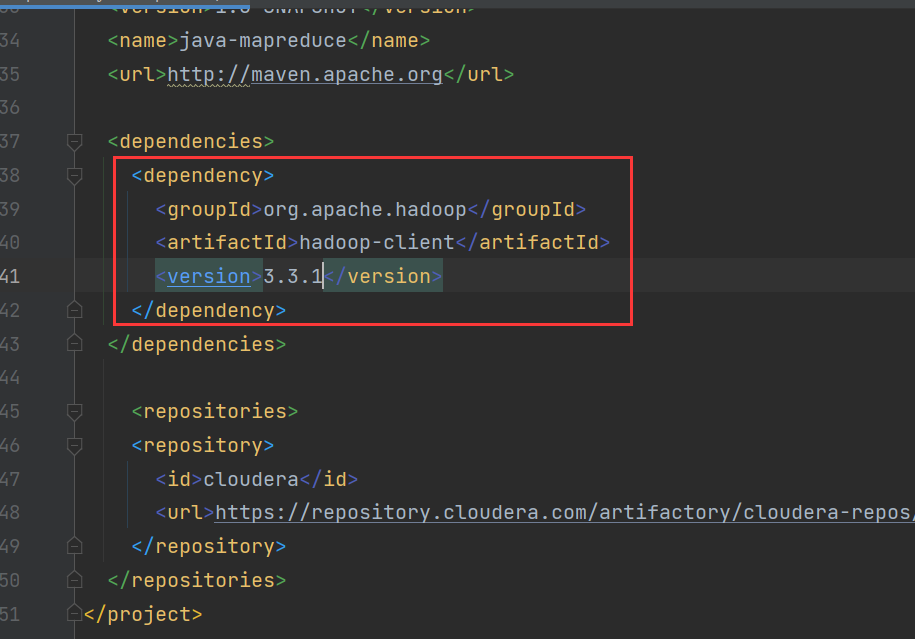The height and width of the screenshot is (639, 915).
Task: Click fold end marker beside closing dependency tag
Action: click(74, 311)
